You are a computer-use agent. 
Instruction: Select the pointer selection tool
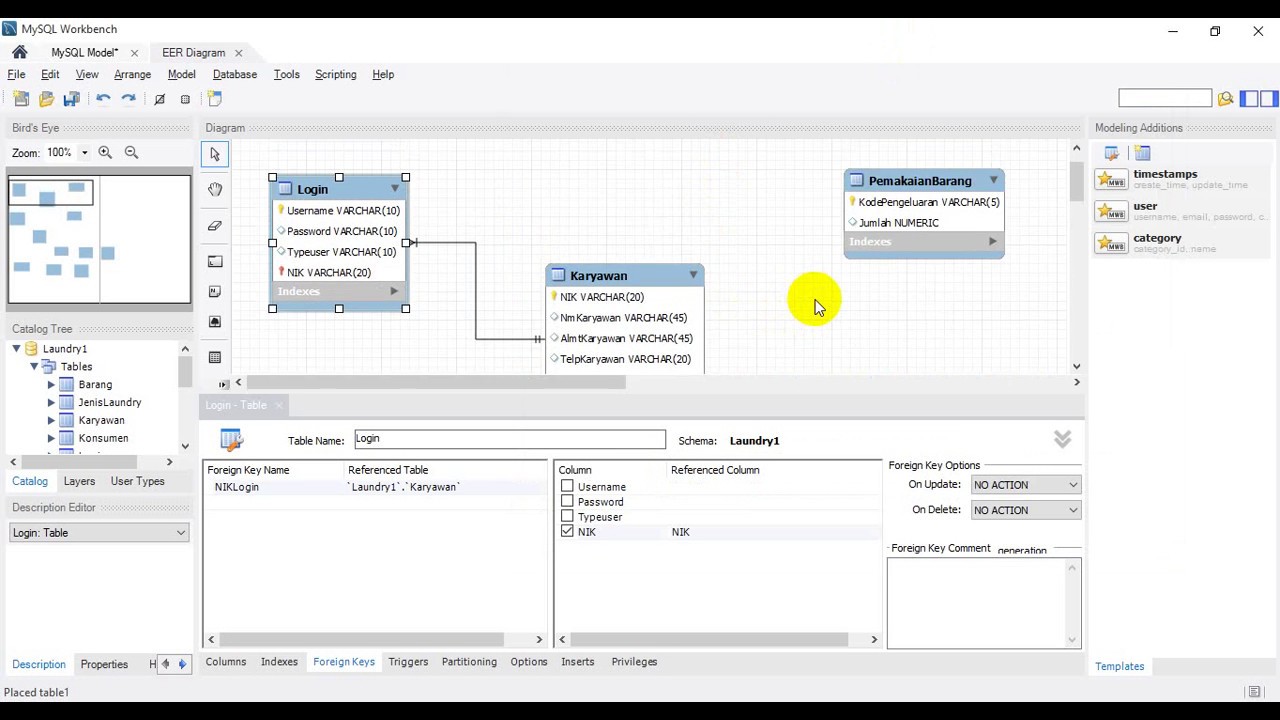(x=215, y=154)
